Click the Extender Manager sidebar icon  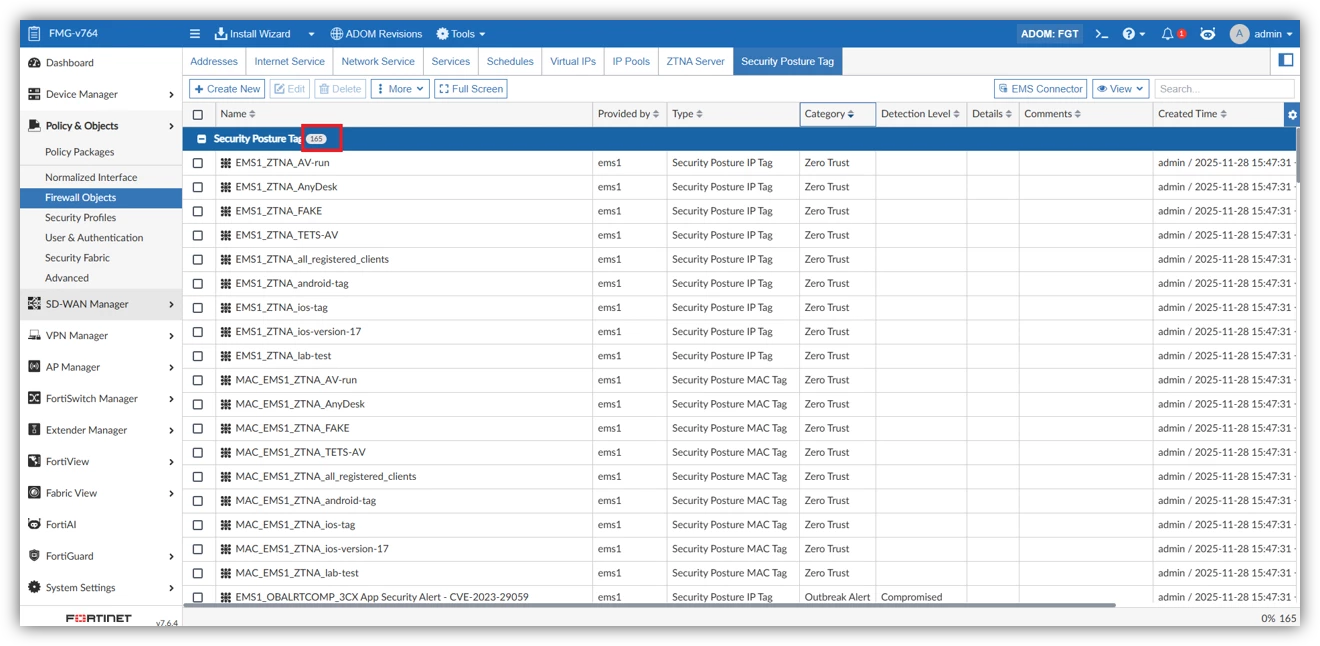point(34,430)
